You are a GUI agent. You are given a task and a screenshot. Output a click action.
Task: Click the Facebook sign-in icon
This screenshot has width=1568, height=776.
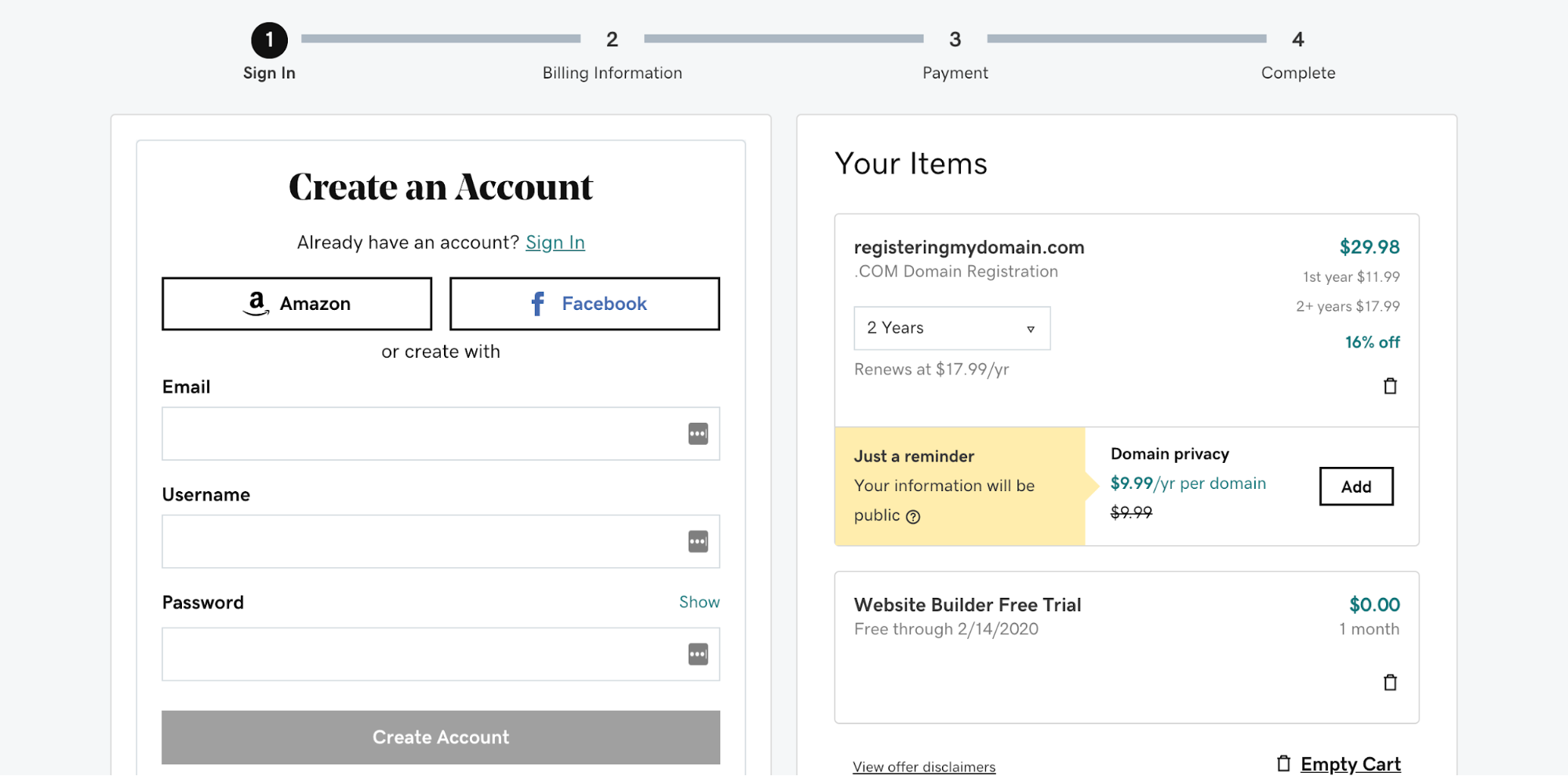pos(537,304)
